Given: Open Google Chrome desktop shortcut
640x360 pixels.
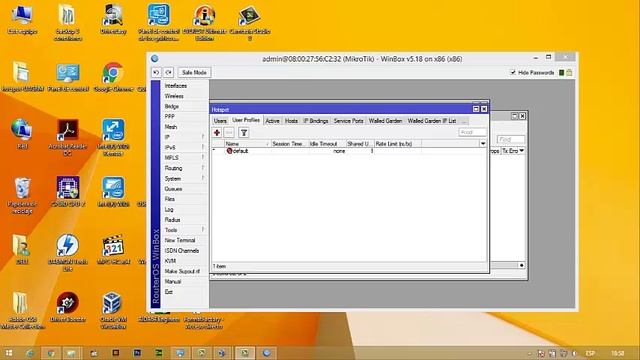Looking at the screenshot, I should [x=113, y=77].
